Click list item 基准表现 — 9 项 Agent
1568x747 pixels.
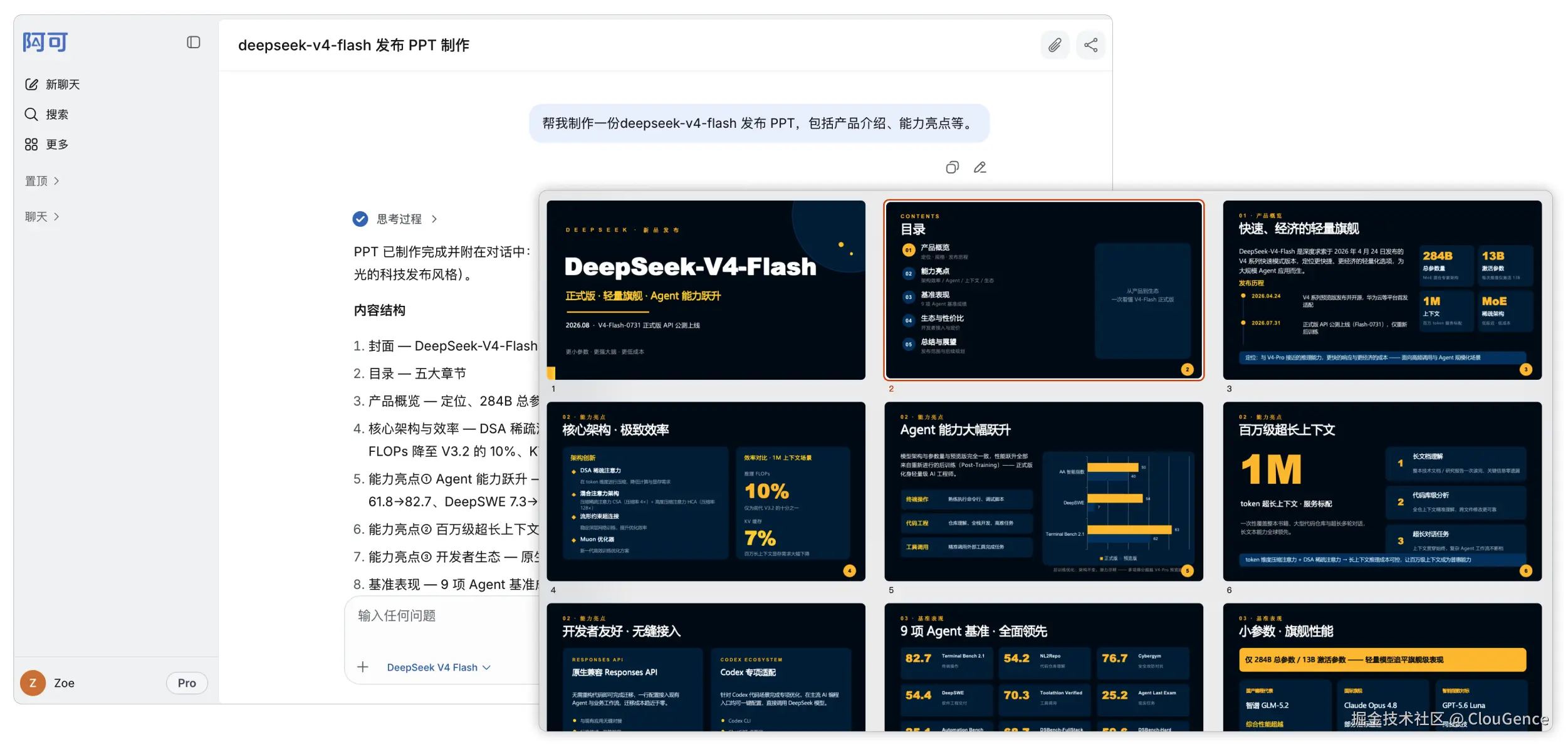446,584
